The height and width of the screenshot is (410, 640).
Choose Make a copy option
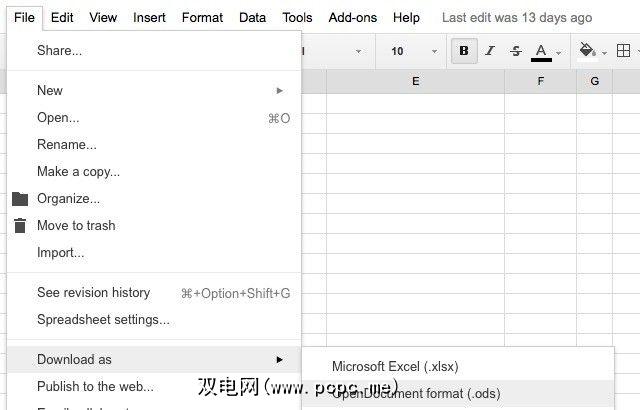(x=78, y=172)
